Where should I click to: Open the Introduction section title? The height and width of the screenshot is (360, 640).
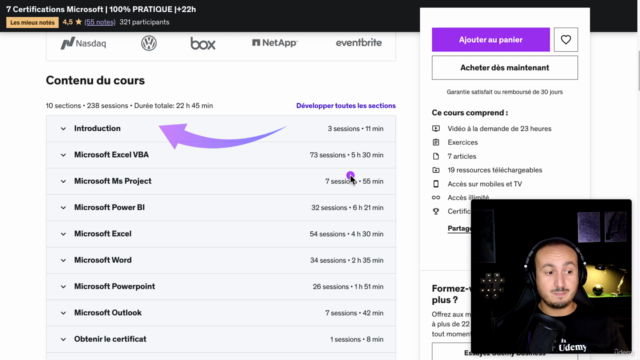pos(97,128)
